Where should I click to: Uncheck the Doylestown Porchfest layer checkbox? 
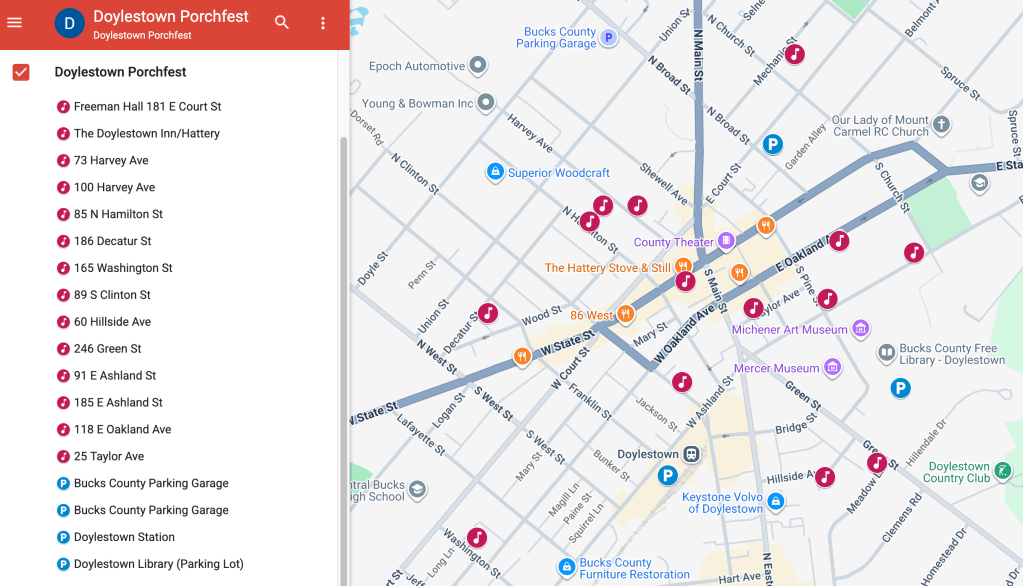click(x=21, y=72)
